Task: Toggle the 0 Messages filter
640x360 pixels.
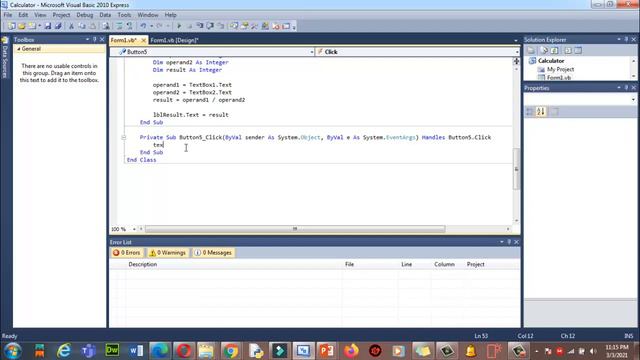Action: point(213,253)
